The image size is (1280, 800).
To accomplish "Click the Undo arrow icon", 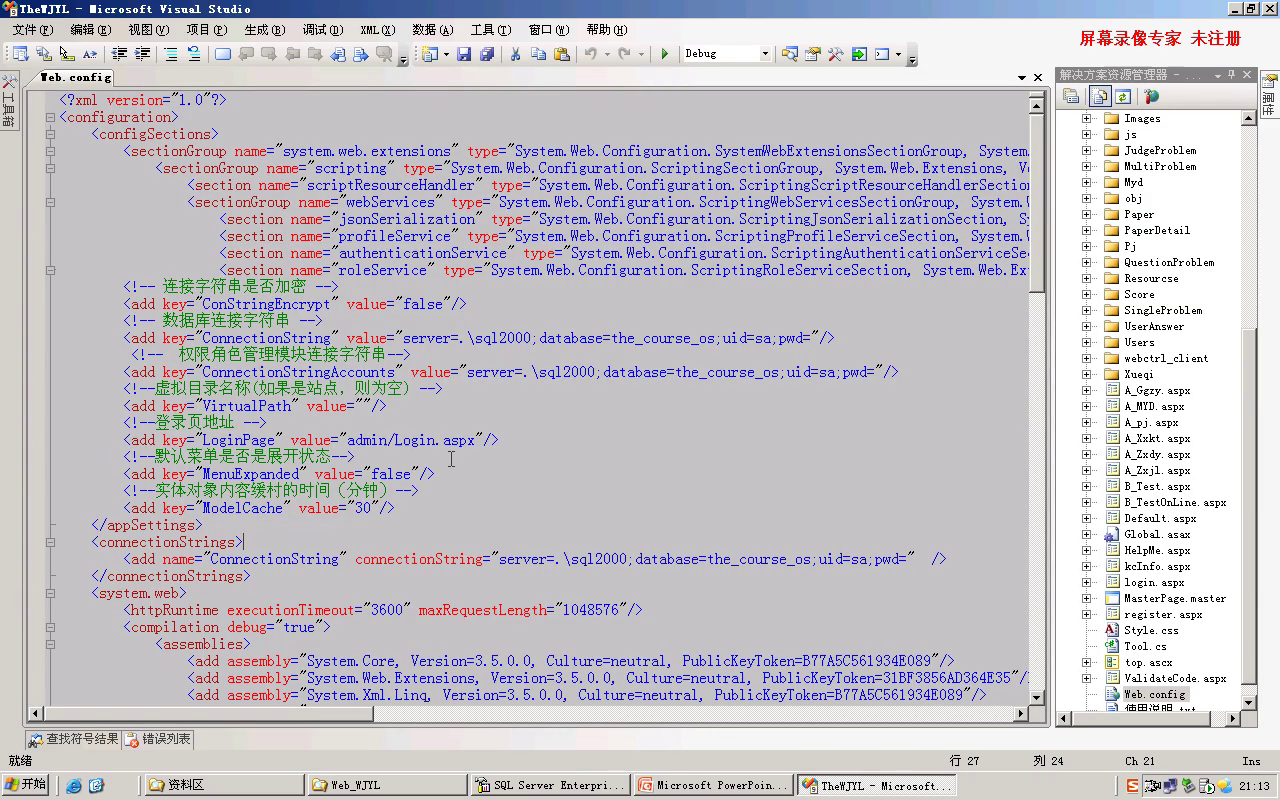I will point(591,54).
